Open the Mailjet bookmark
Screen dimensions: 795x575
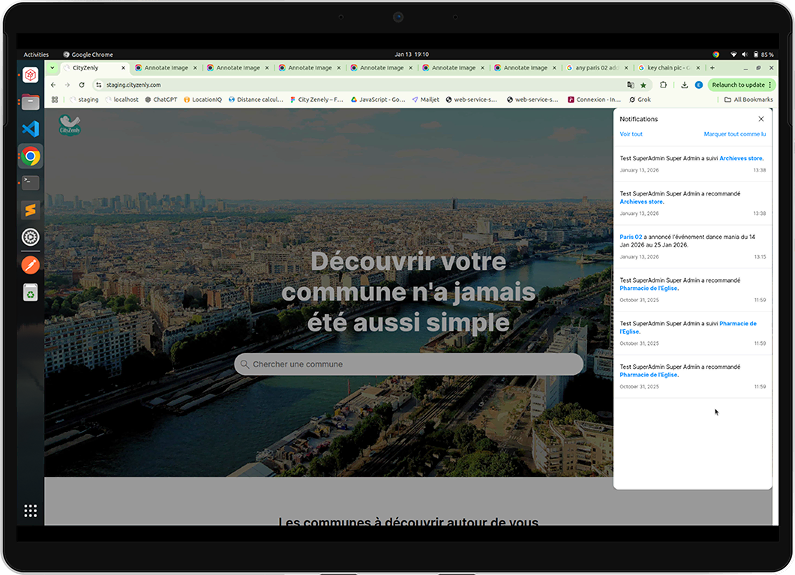[x=426, y=100]
